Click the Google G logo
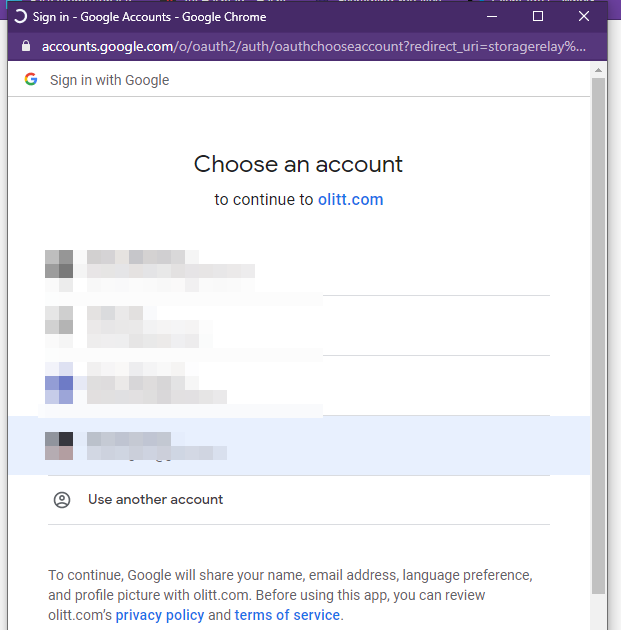 [x=31, y=79]
